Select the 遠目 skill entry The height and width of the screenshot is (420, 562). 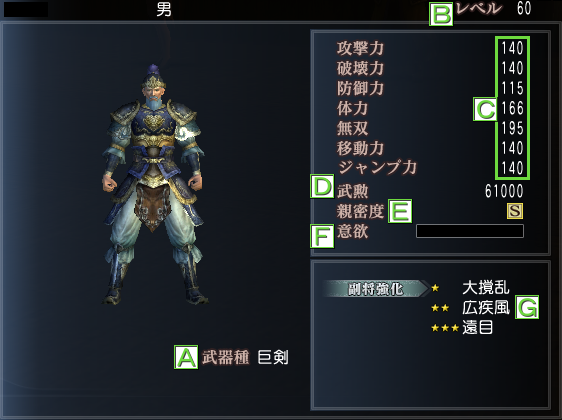(477, 328)
